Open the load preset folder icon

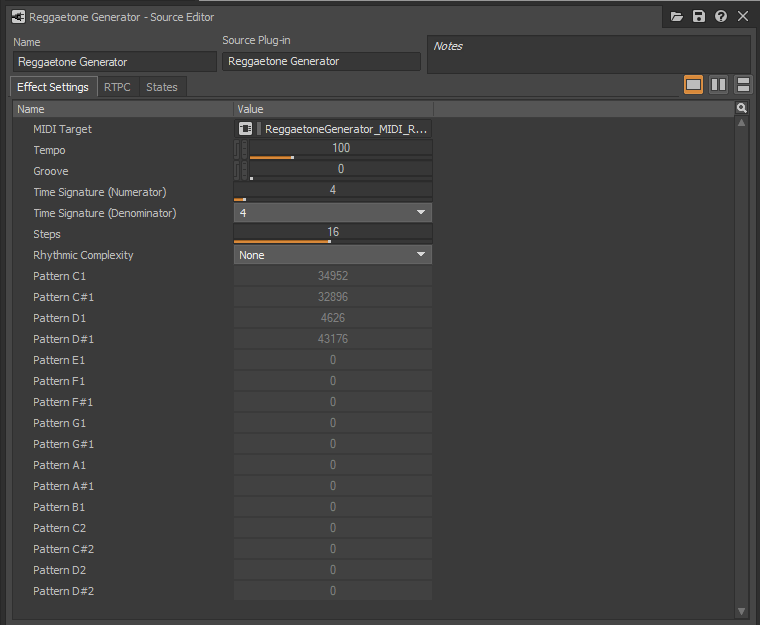(x=677, y=17)
